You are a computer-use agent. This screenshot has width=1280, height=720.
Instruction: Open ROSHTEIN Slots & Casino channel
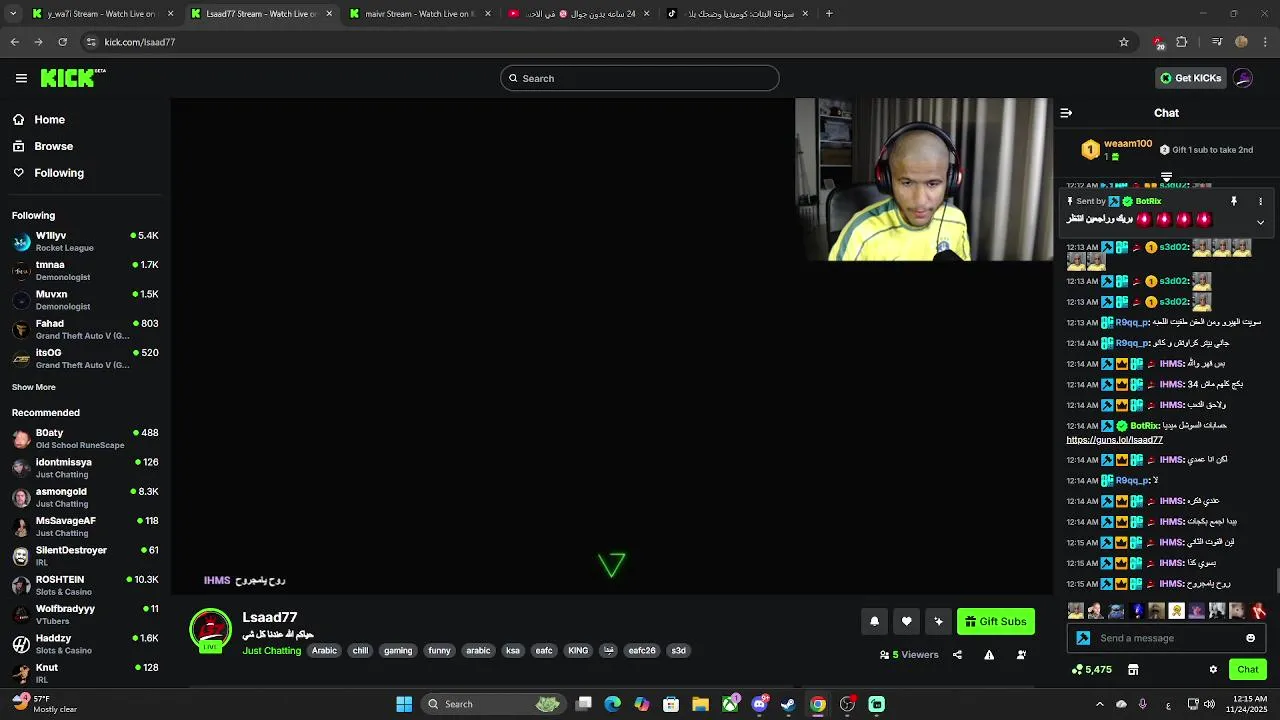(85, 585)
